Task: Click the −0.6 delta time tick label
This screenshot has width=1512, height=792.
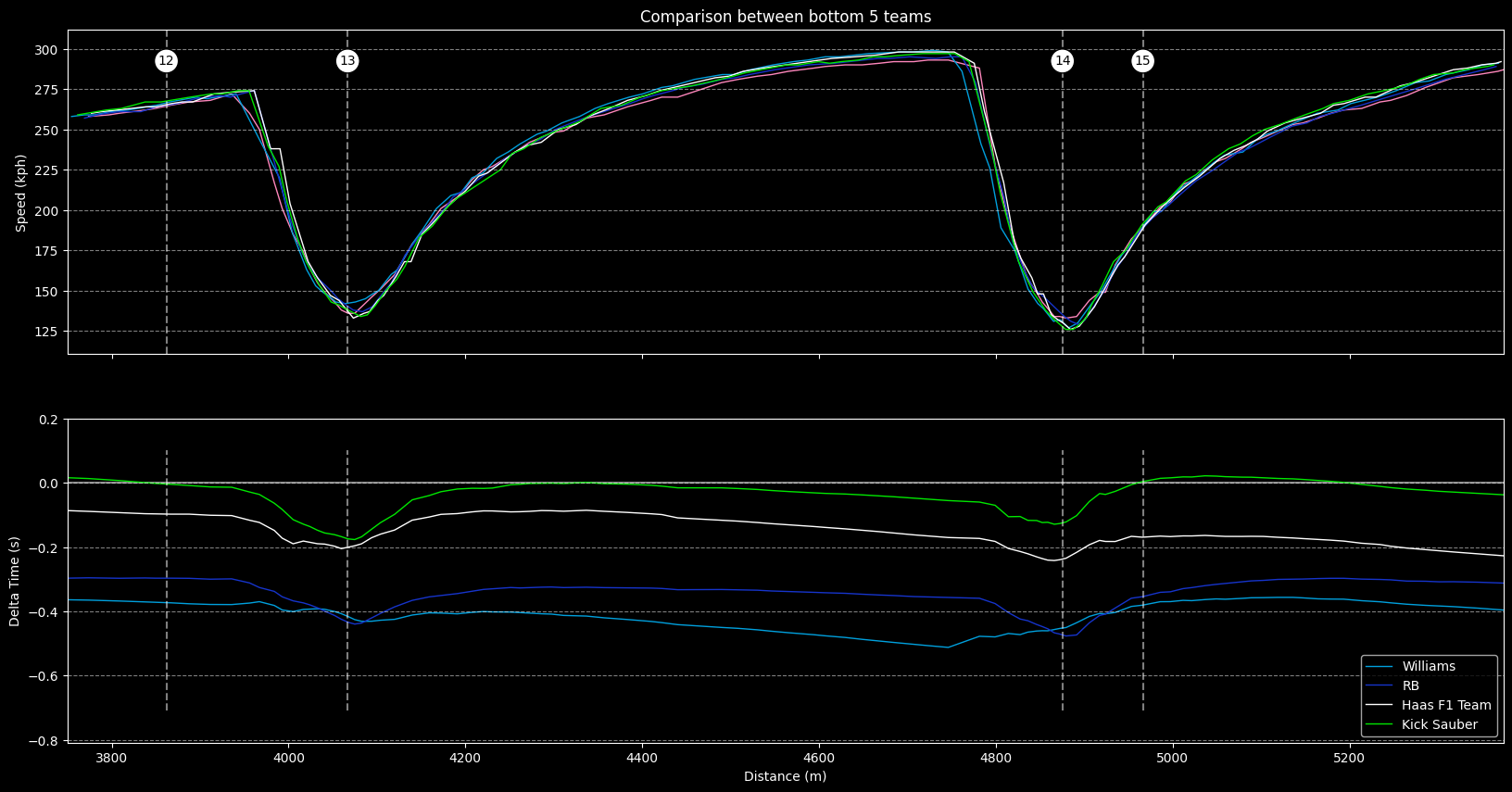Action: 44,676
